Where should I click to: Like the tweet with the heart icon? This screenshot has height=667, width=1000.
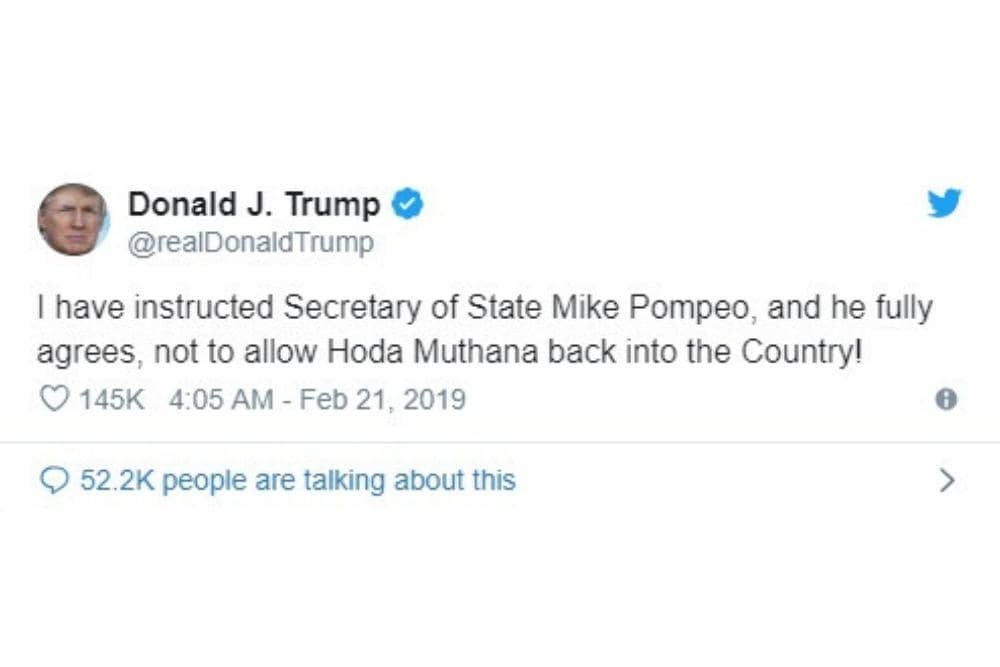[52, 399]
